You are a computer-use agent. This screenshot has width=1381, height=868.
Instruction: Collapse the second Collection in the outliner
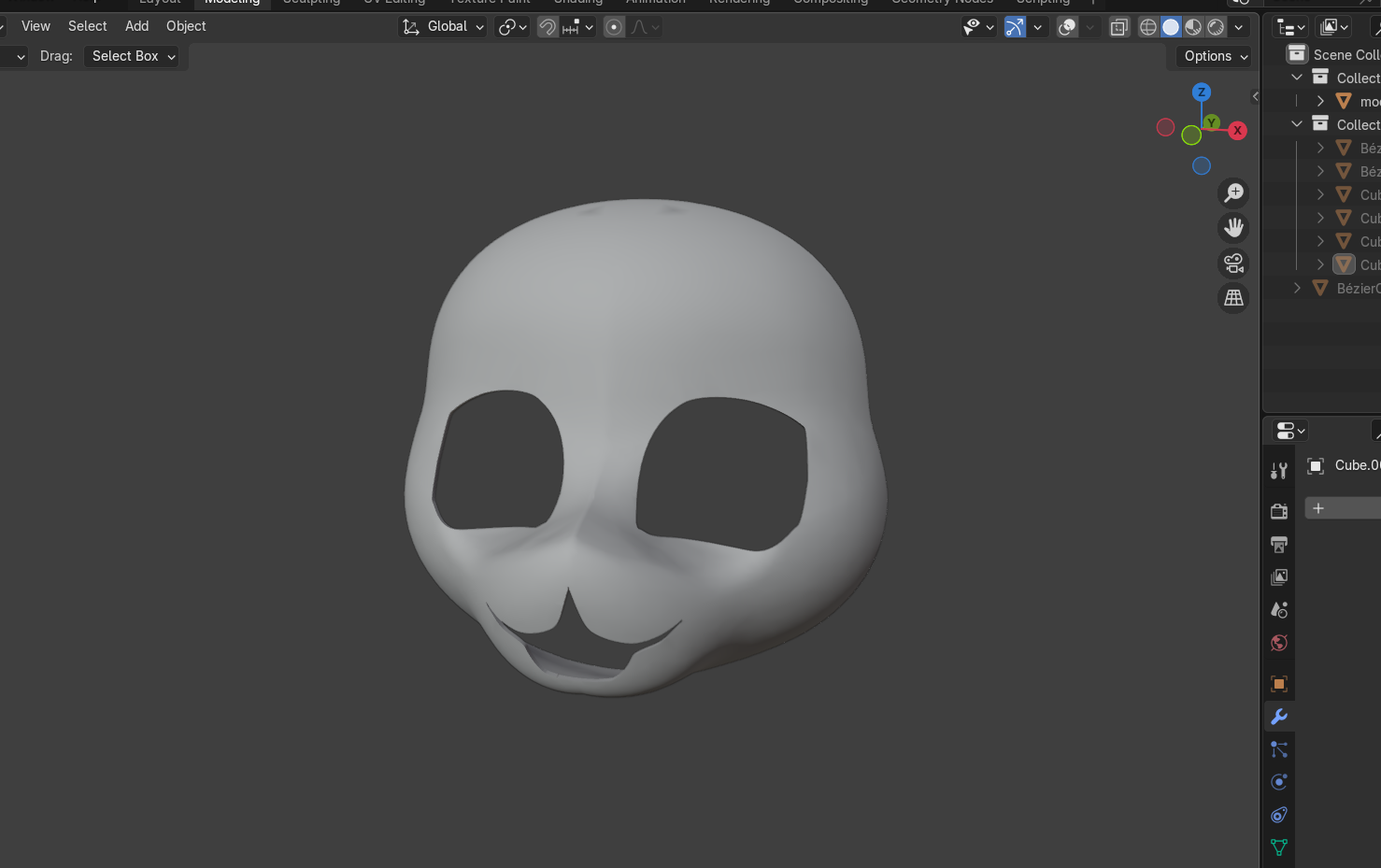point(1297,124)
